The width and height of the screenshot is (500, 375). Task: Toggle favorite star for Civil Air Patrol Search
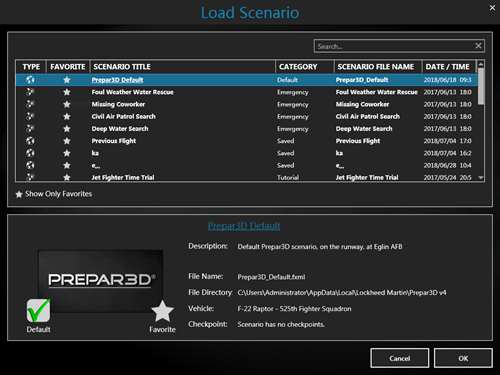[67, 116]
